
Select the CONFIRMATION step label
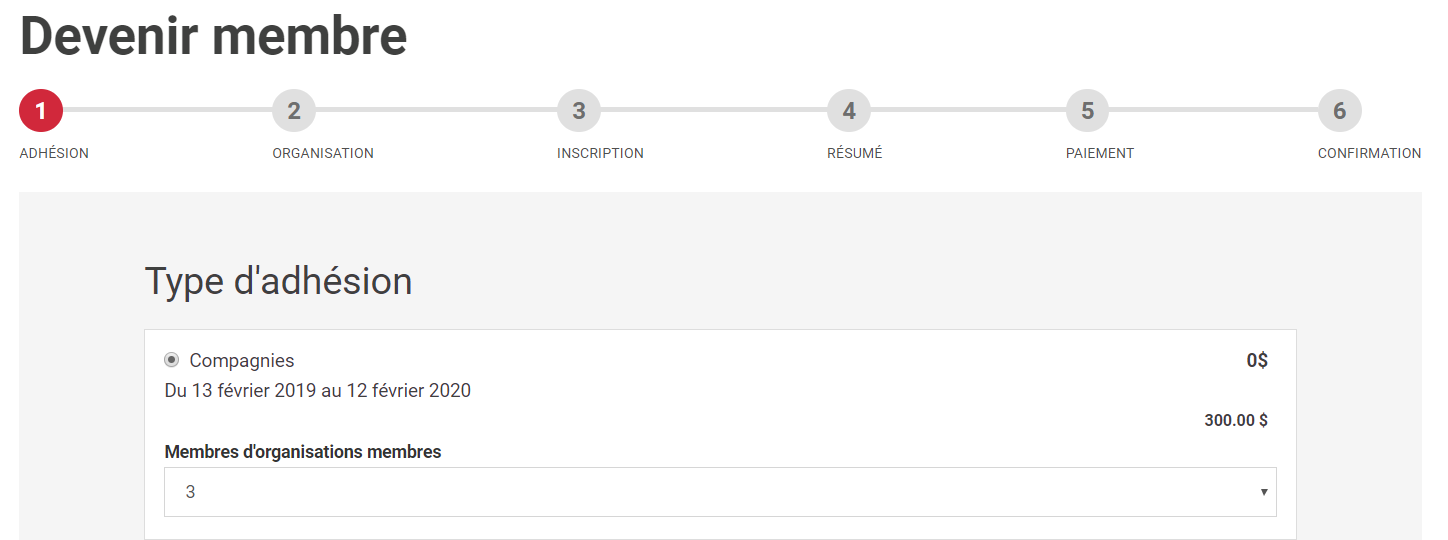point(1369,154)
